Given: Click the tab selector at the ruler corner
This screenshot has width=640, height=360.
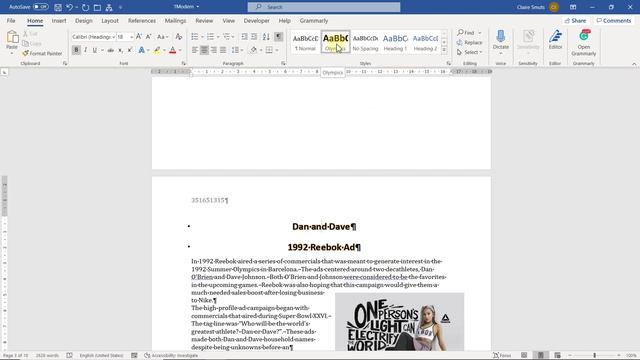Looking at the screenshot, I should (x=4, y=72).
